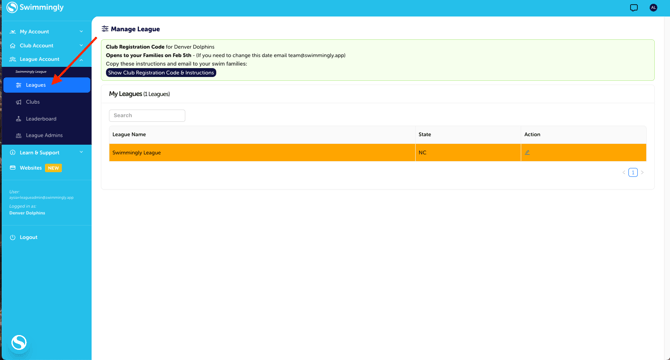This screenshot has height=360, width=670.
Task: Click the Leaderboard podium icon
Action: (x=18, y=119)
